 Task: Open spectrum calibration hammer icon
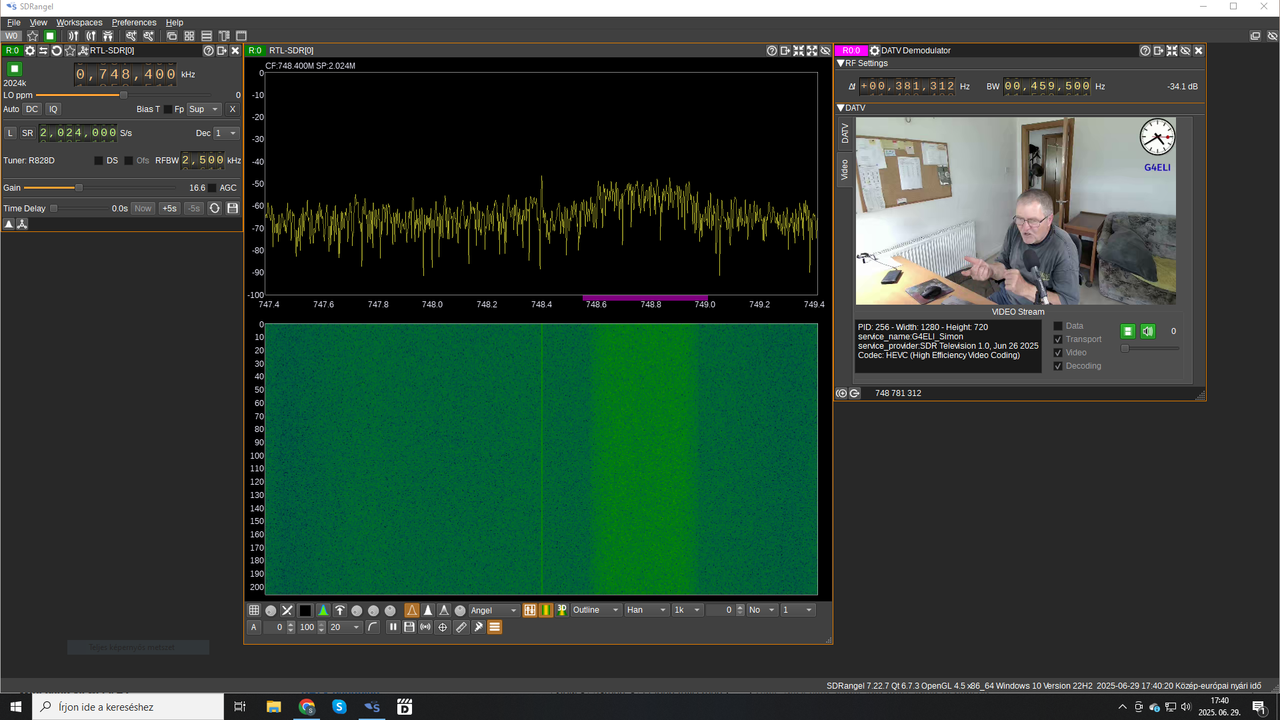point(478,627)
